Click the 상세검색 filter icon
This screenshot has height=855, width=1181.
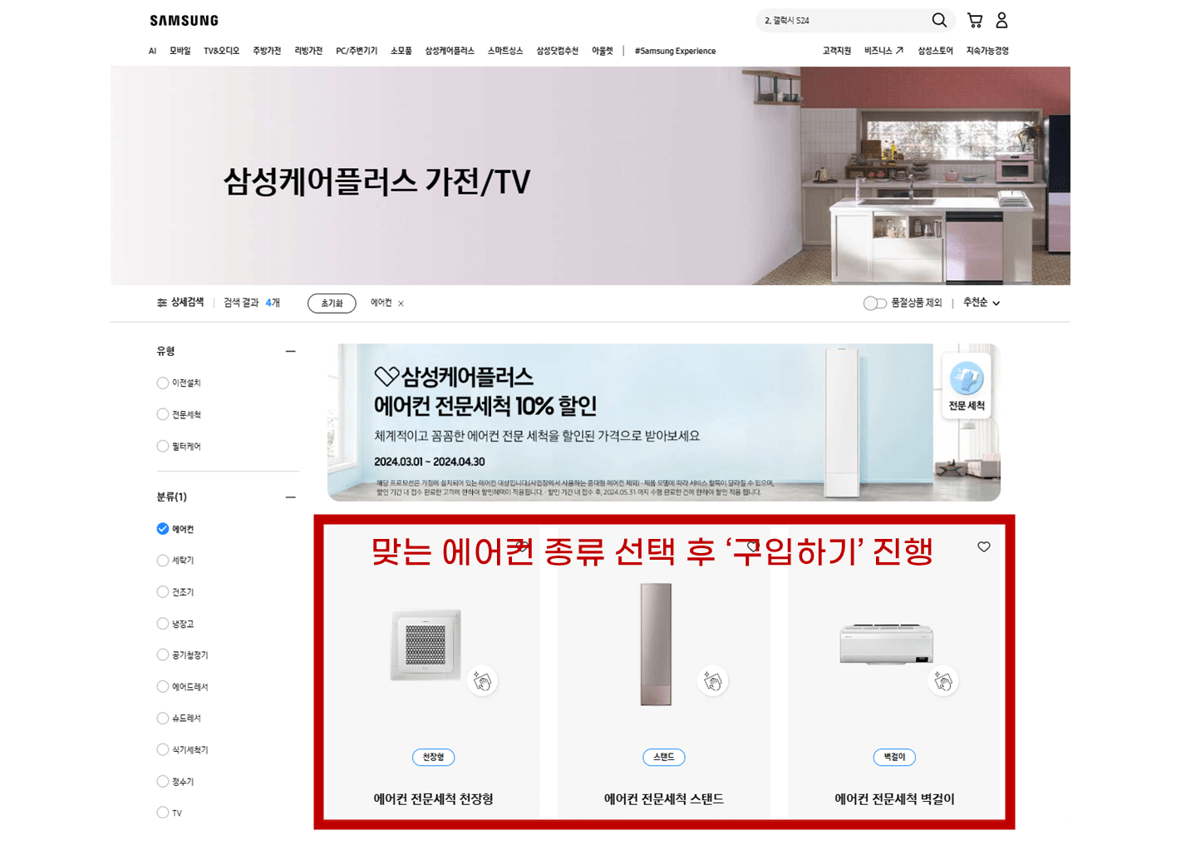(161, 303)
